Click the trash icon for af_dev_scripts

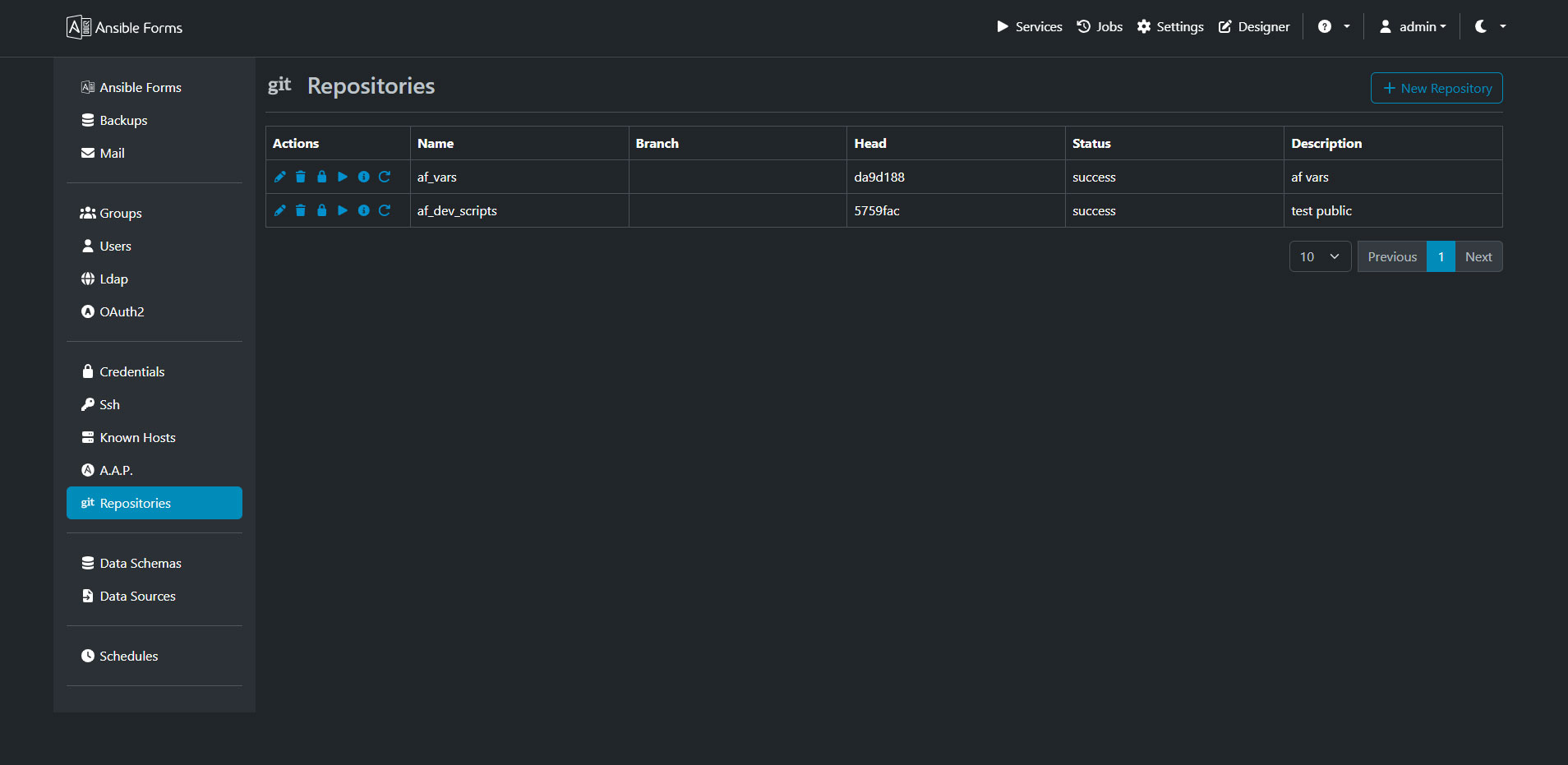[x=301, y=210]
